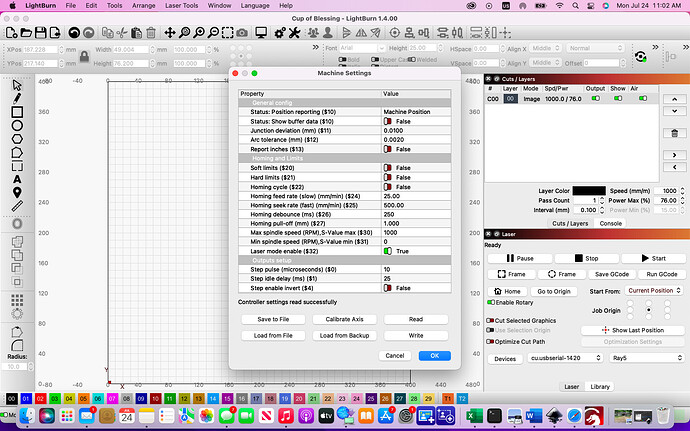Click the Write button in Machine Settings
This screenshot has width=690, height=431.
tap(416, 335)
